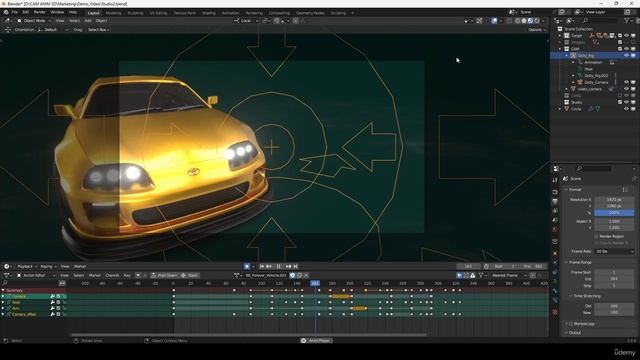Unlink the action with X icon
The height and width of the screenshot is (360, 640).
click(306, 276)
